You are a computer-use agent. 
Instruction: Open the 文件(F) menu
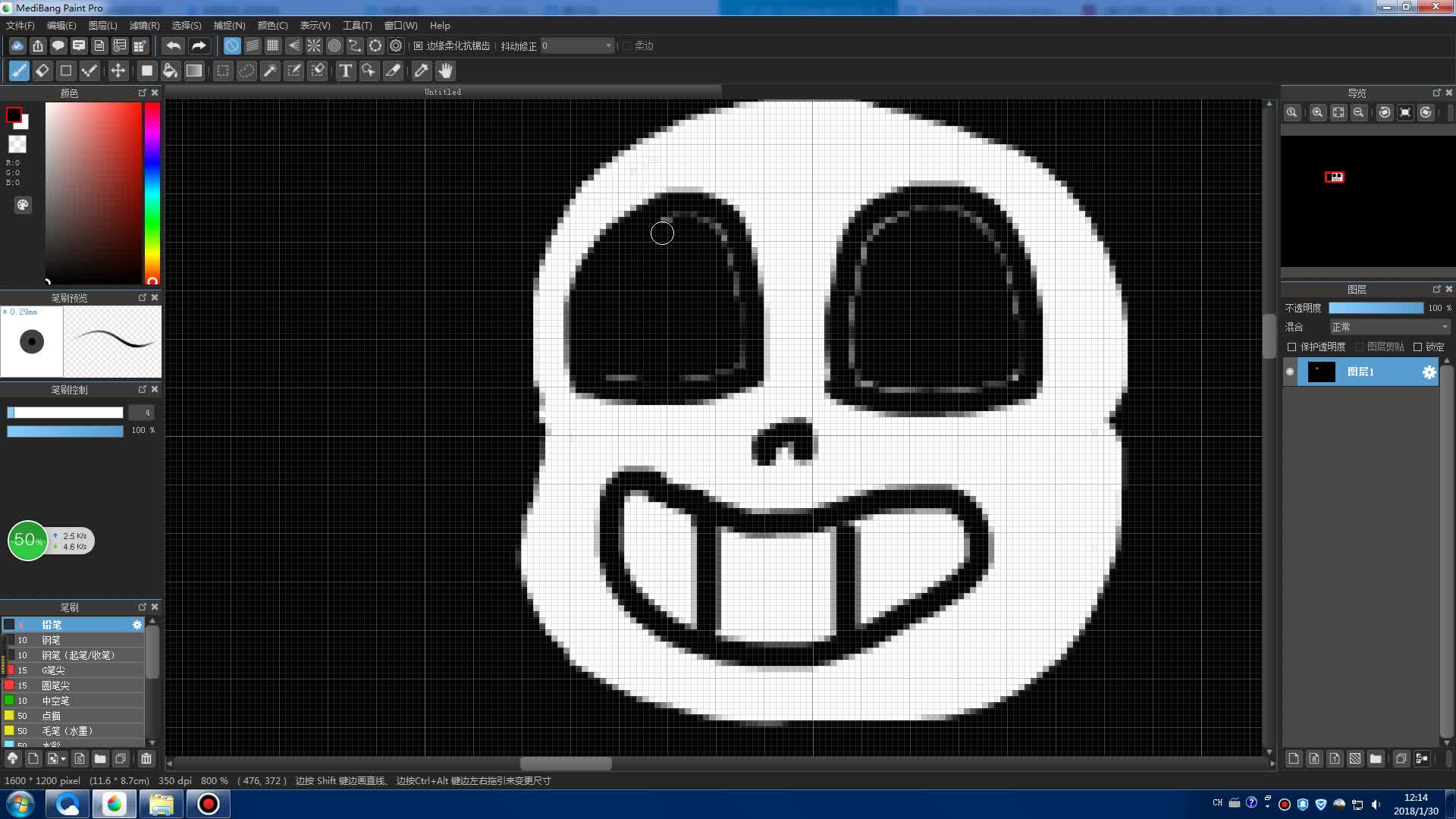pyautogui.click(x=20, y=25)
